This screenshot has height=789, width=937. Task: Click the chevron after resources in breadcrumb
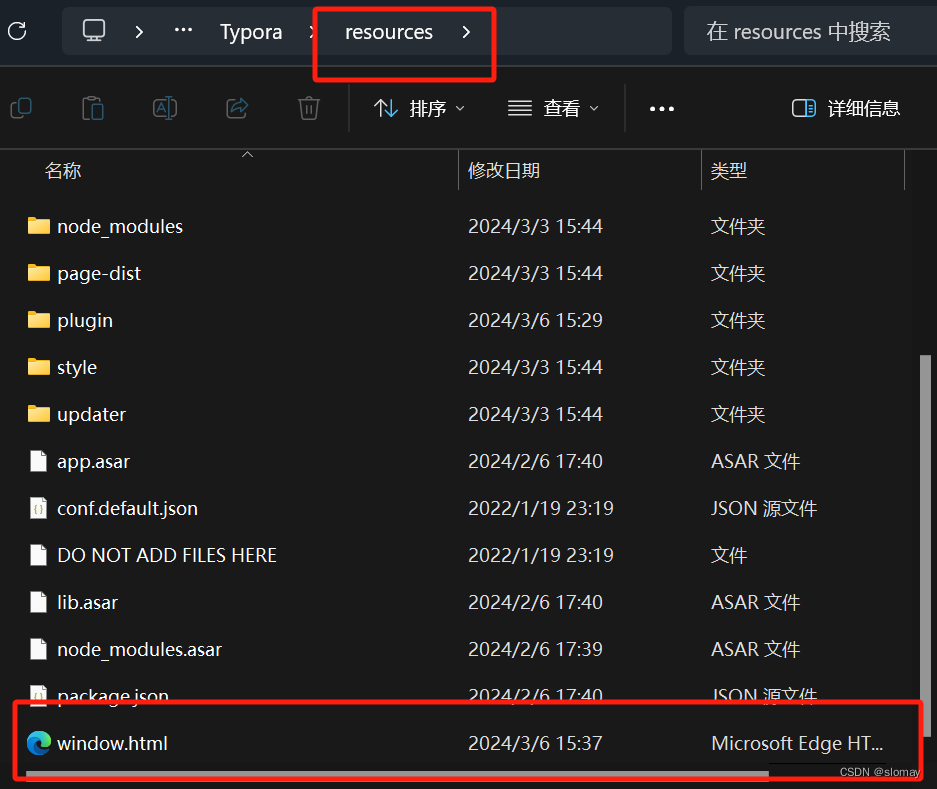click(x=466, y=31)
